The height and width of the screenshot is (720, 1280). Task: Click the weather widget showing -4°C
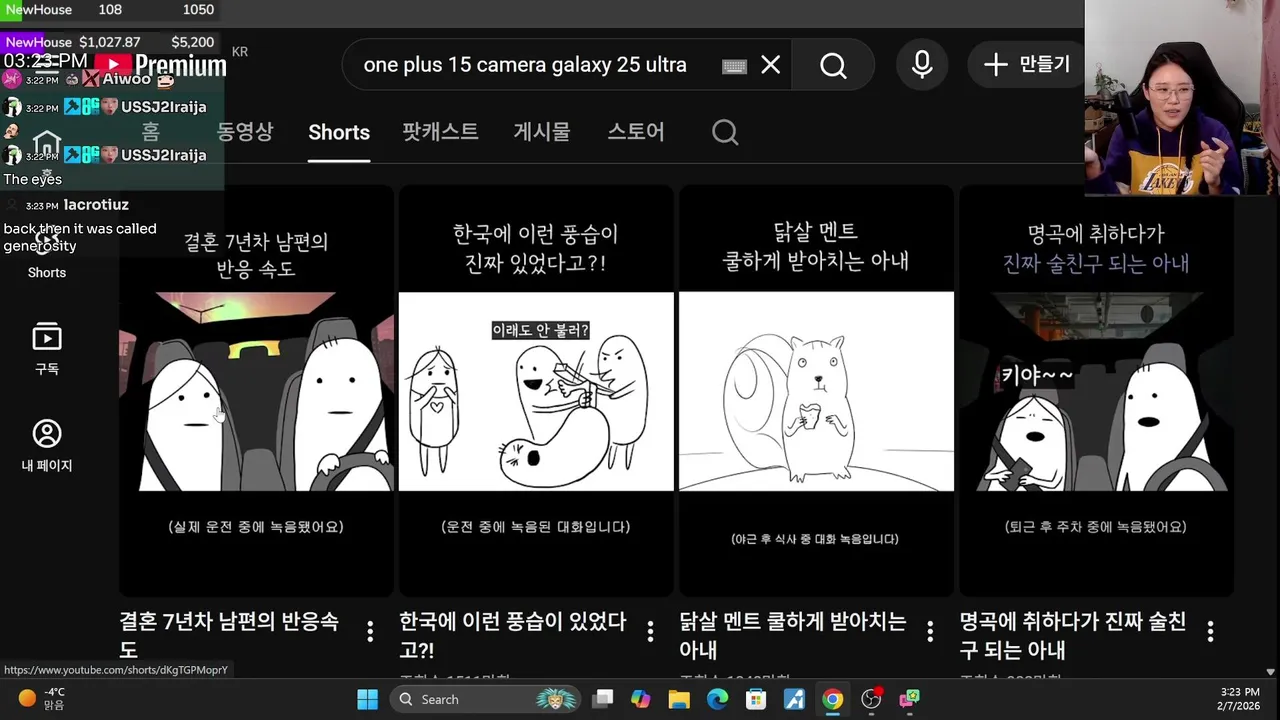[x=42, y=699]
